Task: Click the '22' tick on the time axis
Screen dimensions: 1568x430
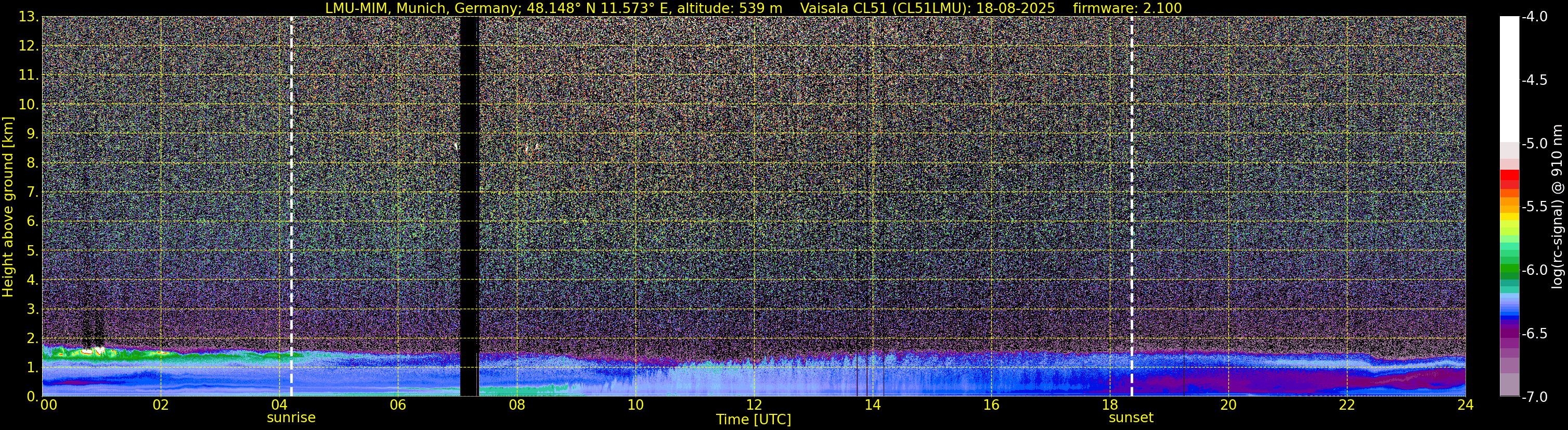Action: click(1347, 406)
